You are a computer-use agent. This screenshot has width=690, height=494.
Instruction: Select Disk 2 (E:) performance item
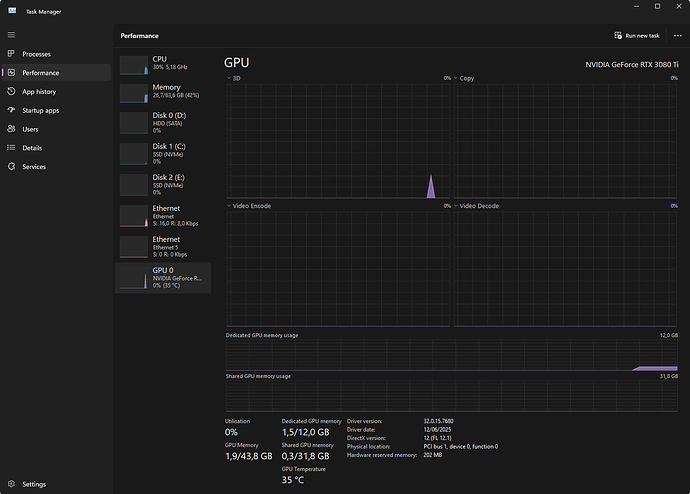[163, 184]
